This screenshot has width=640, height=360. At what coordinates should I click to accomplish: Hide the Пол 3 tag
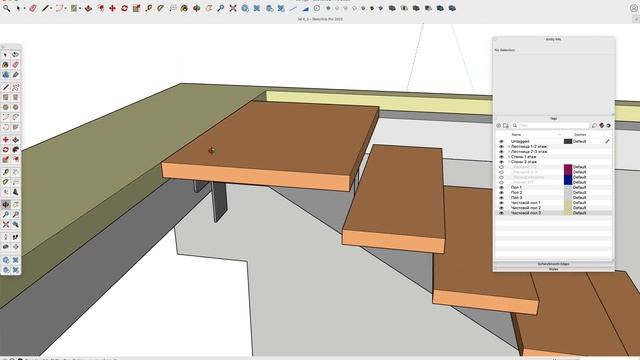click(502, 198)
